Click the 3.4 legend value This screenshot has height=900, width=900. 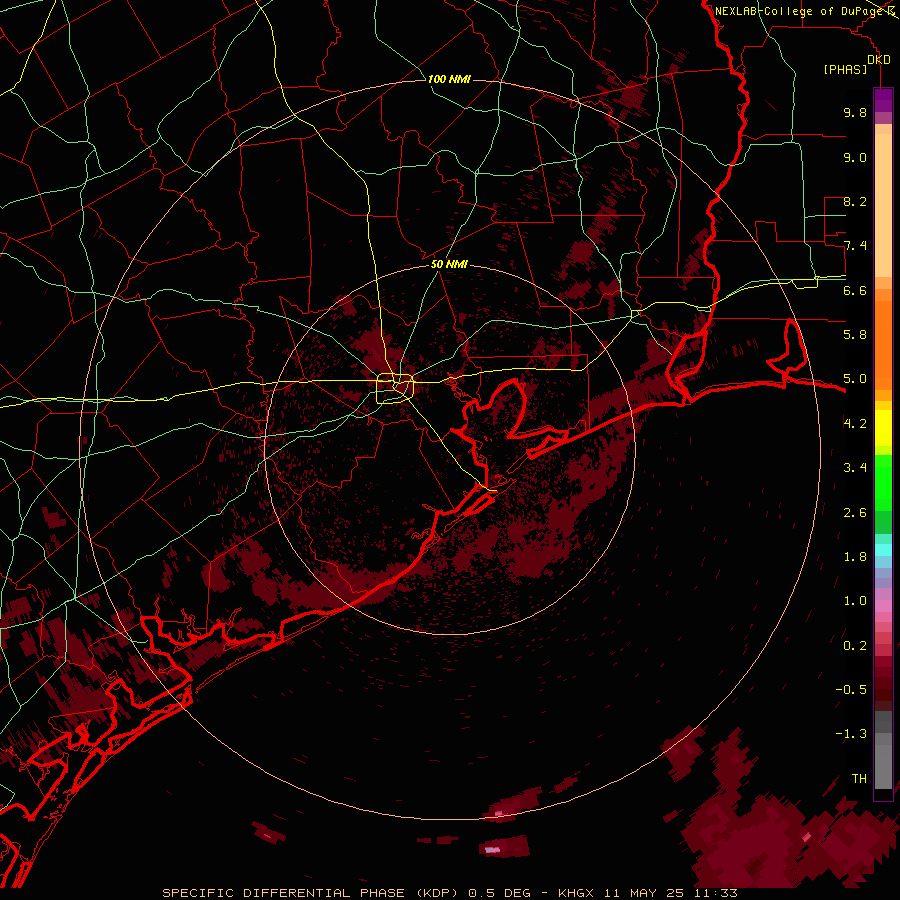(855, 468)
